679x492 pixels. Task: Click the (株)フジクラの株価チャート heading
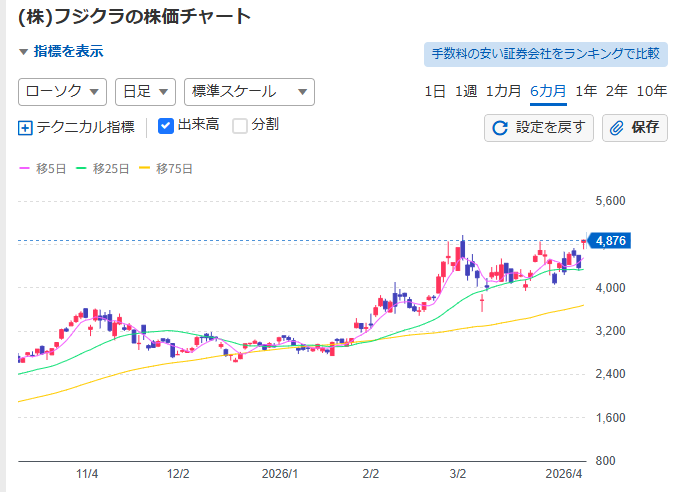[135, 17]
